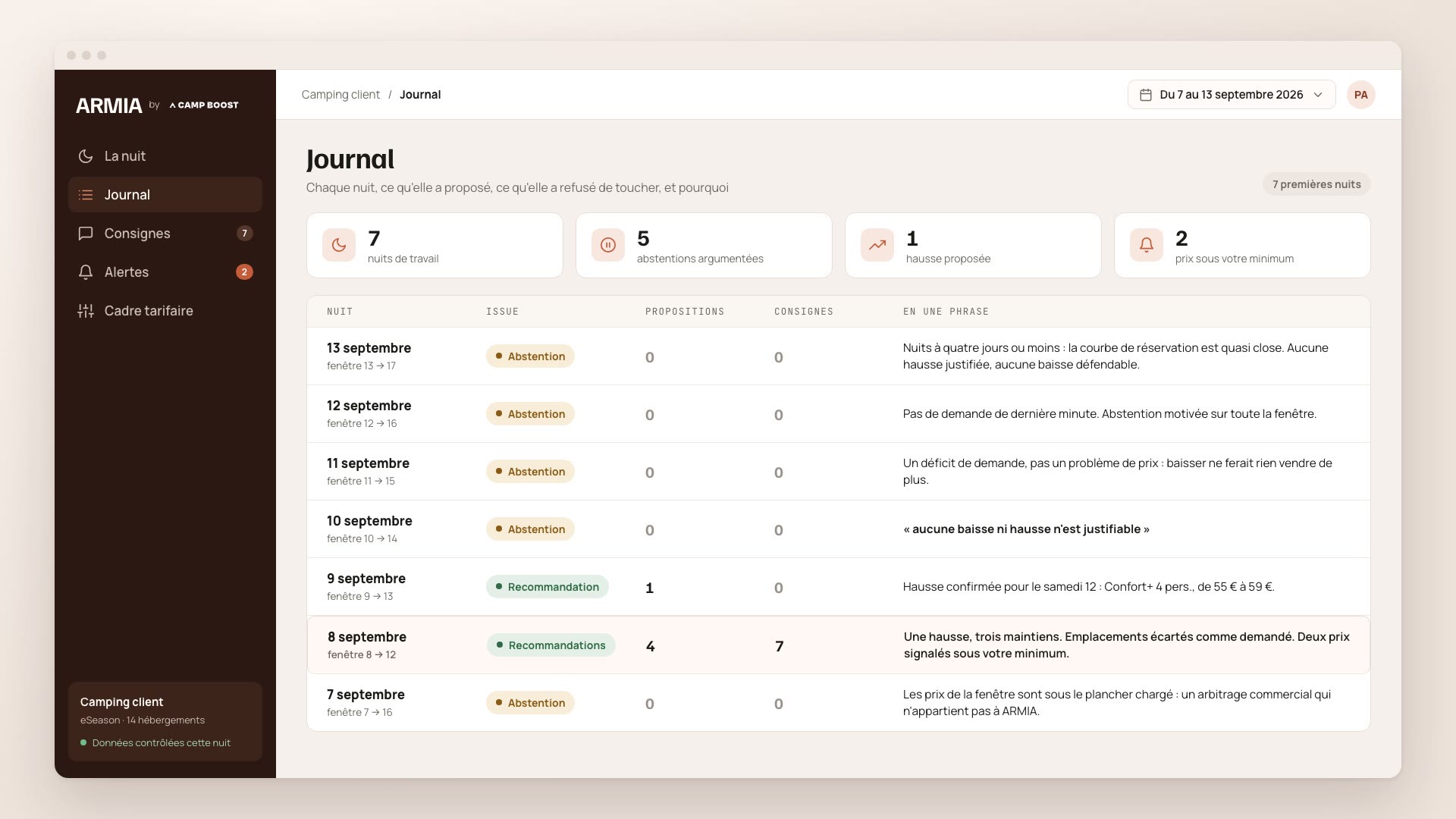
Task: Click the Journal breadcrumb
Action: coord(420,95)
